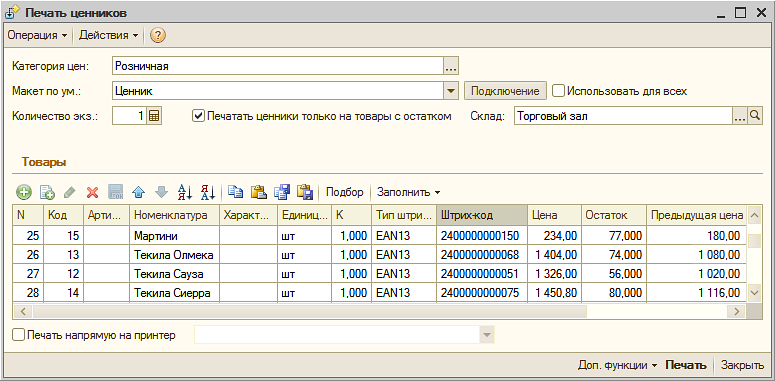Expand the Доп. функции dropdown
775x381 pixels.
pos(618,366)
